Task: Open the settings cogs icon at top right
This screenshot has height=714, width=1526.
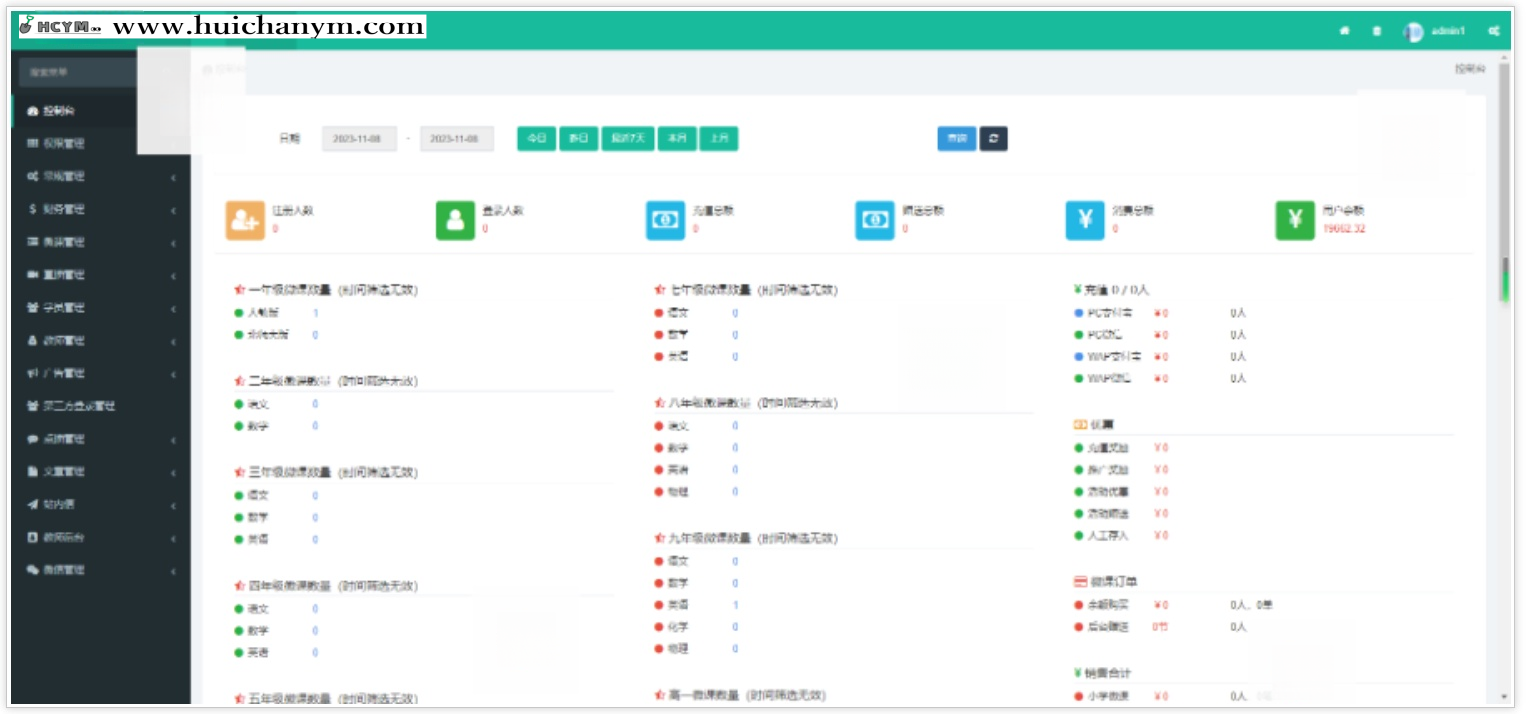Action: pyautogui.click(x=1494, y=31)
